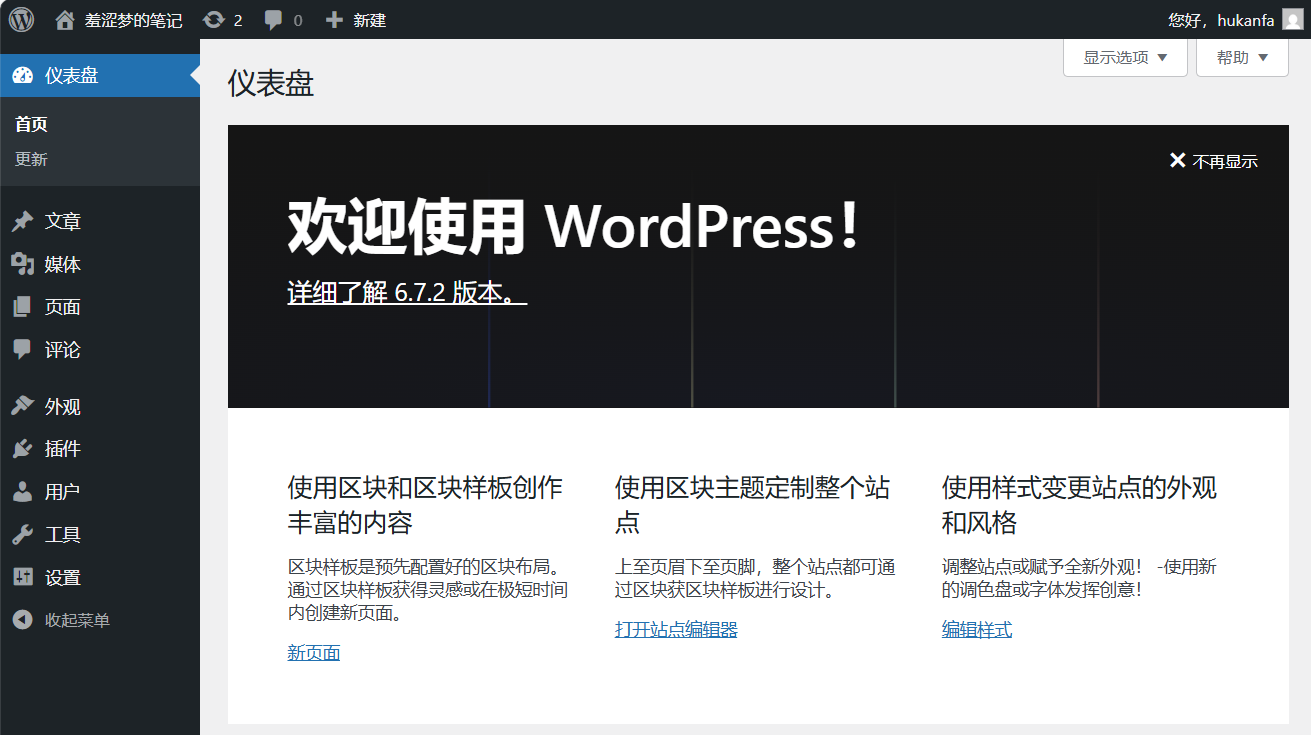
Task: Click the 设置 sliders icon
Action: (22, 577)
